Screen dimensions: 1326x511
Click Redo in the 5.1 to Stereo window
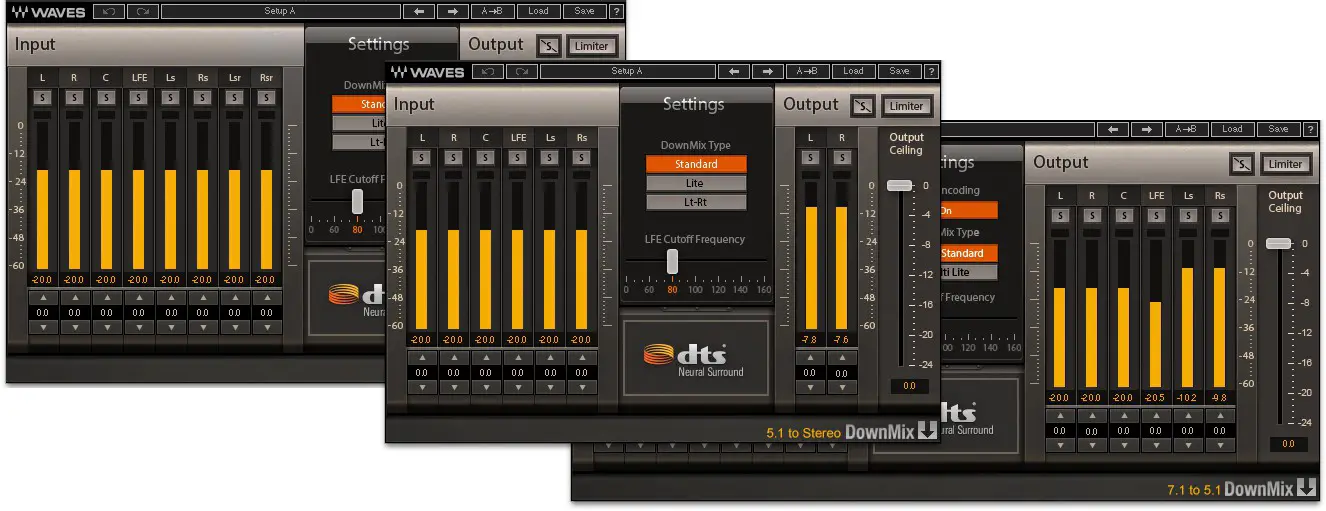pos(519,71)
